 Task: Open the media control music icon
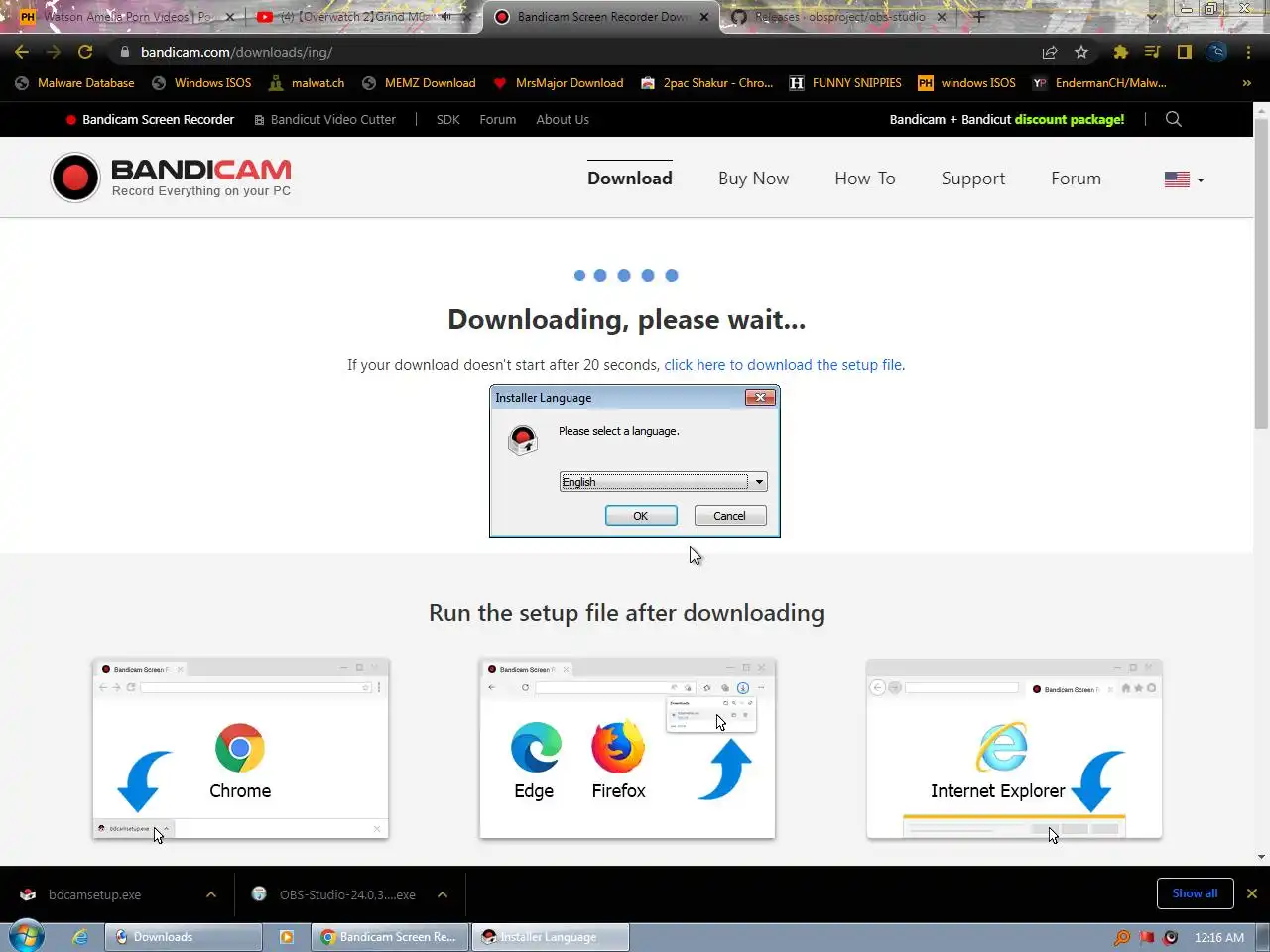click(1152, 52)
